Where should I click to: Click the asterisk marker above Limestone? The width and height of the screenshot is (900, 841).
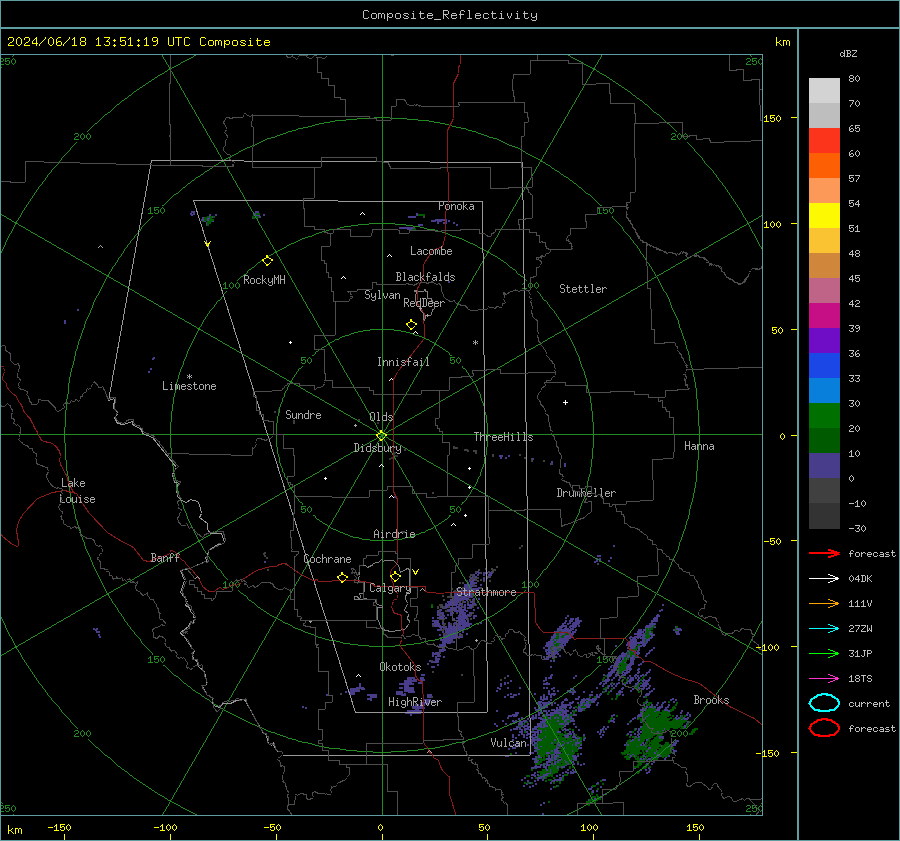pyautogui.click(x=189, y=377)
